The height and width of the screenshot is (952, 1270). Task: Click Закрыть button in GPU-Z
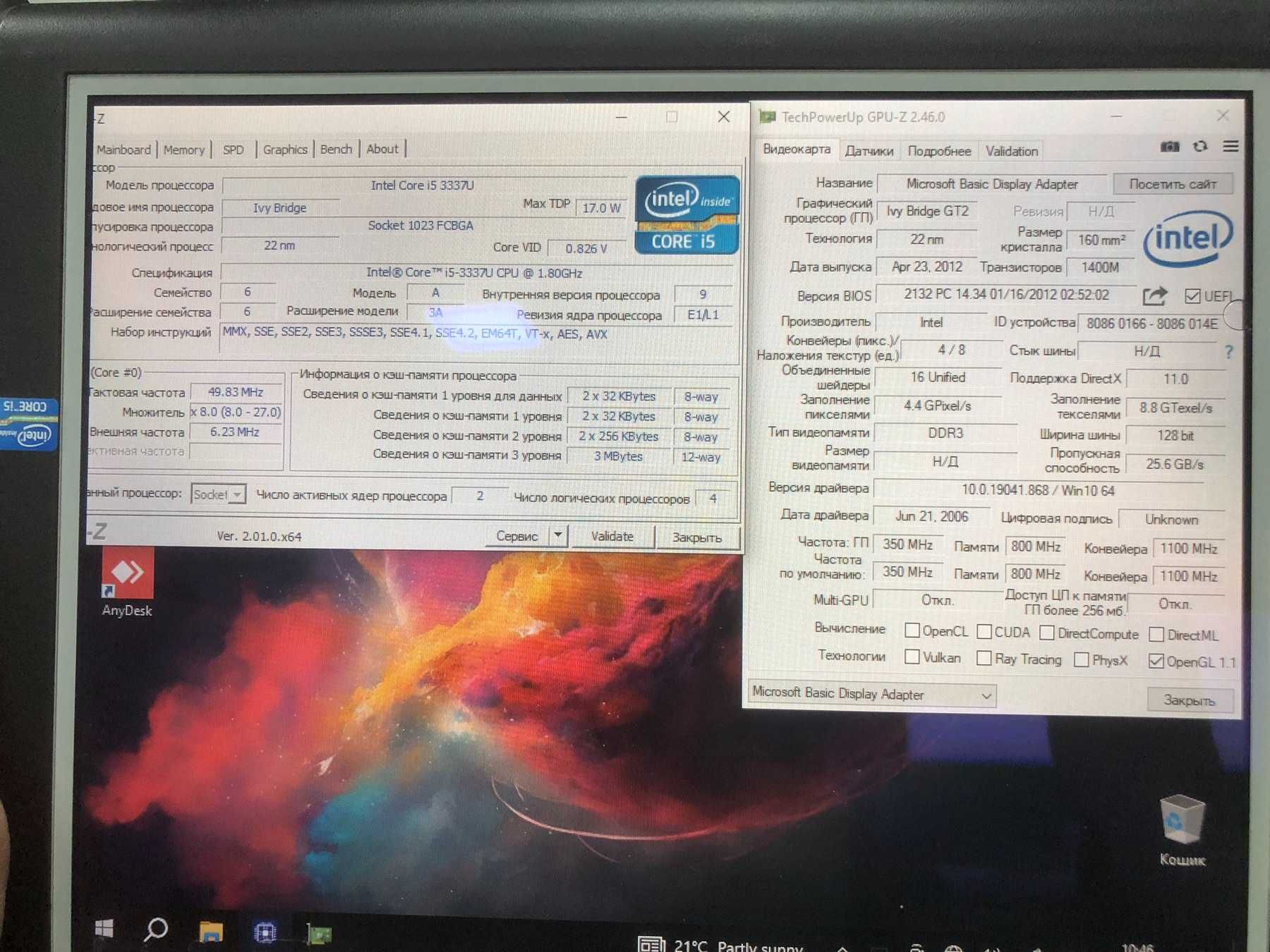tap(1189, 700)
